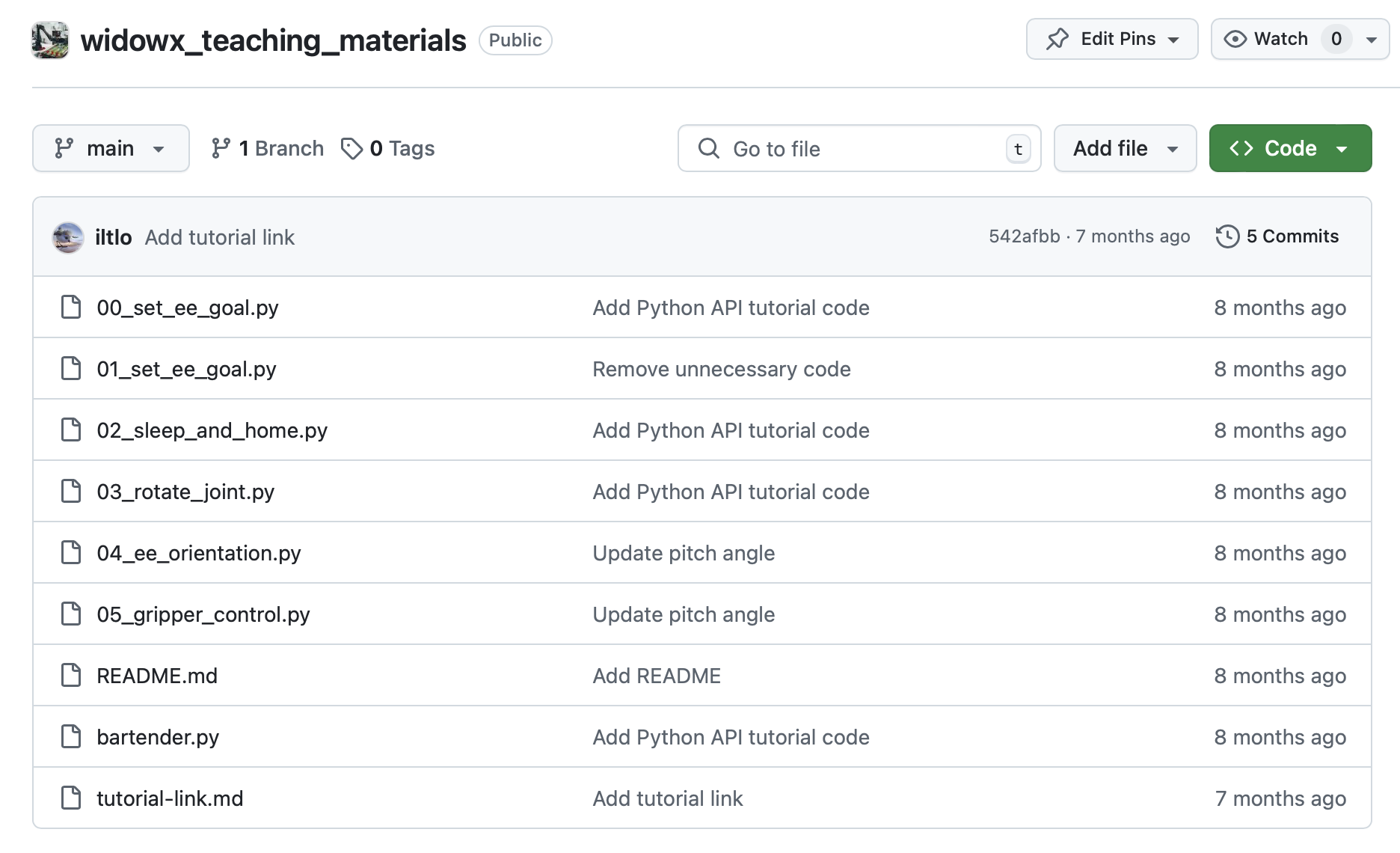Open the tutorial-link.md file
This screenshot has height=853, width=1400.
170,798
